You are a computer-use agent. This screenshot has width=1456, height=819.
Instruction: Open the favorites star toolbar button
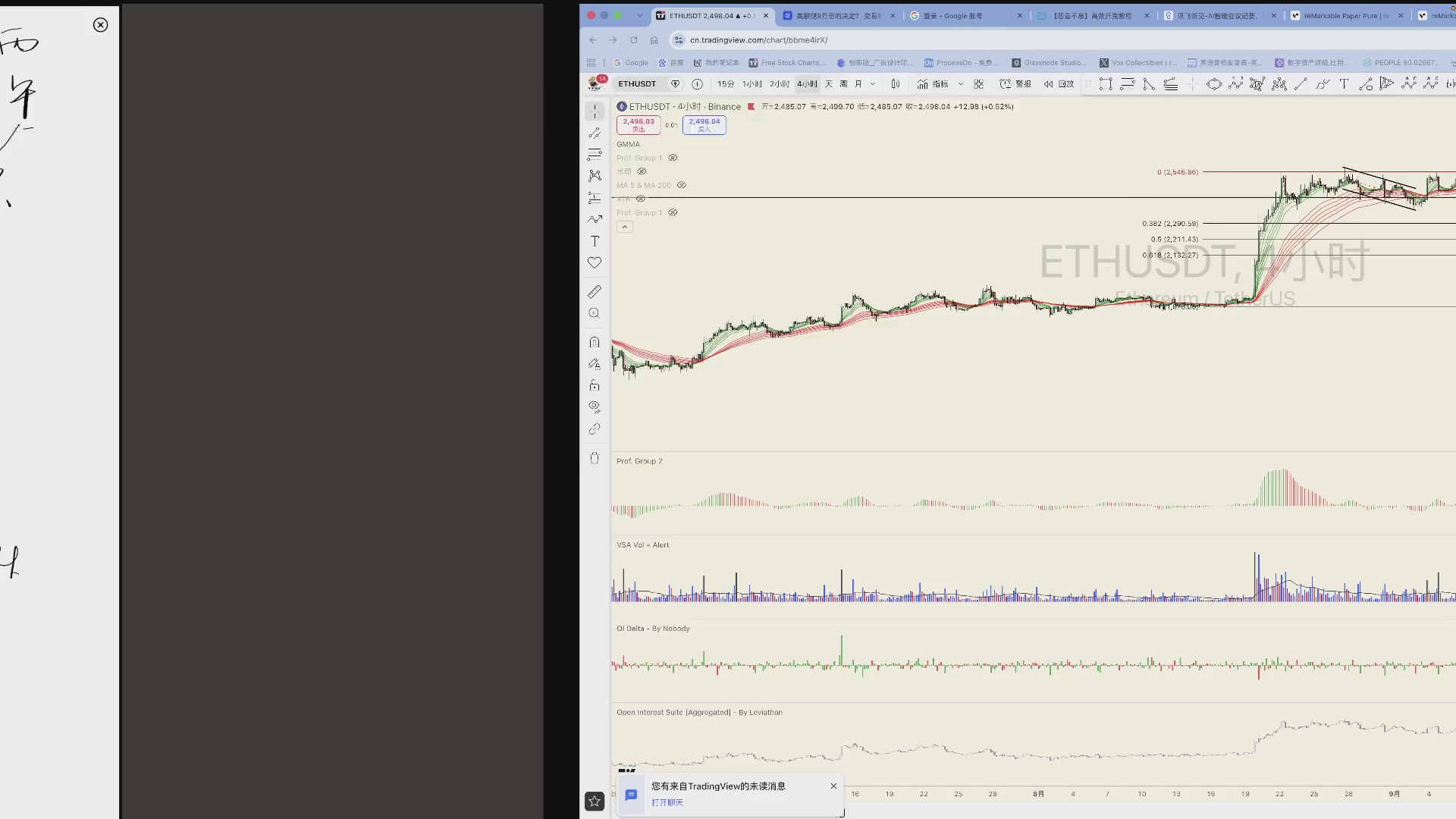click(595, 801)
